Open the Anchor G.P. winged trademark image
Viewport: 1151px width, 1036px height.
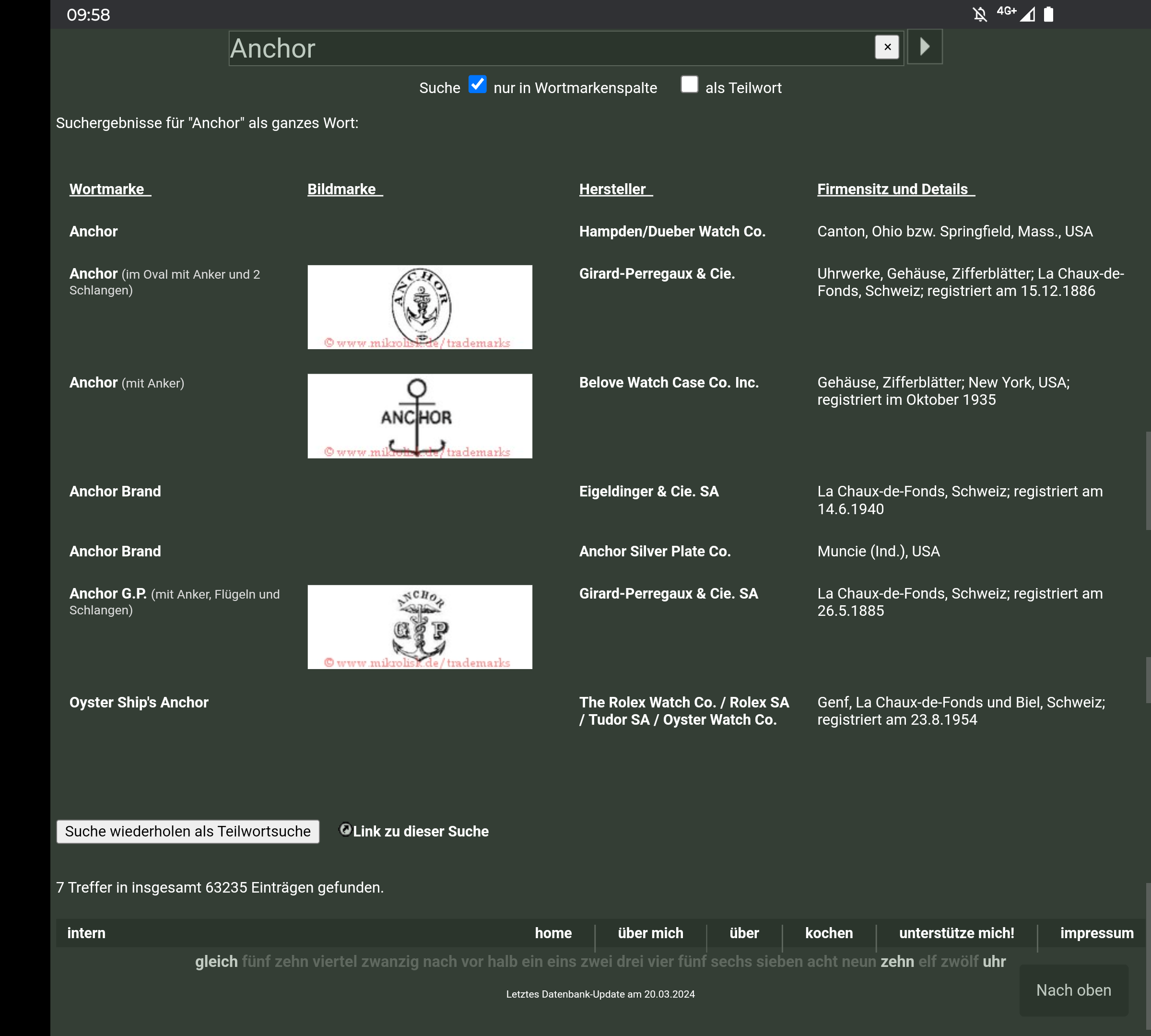click(x=420, y=627)
